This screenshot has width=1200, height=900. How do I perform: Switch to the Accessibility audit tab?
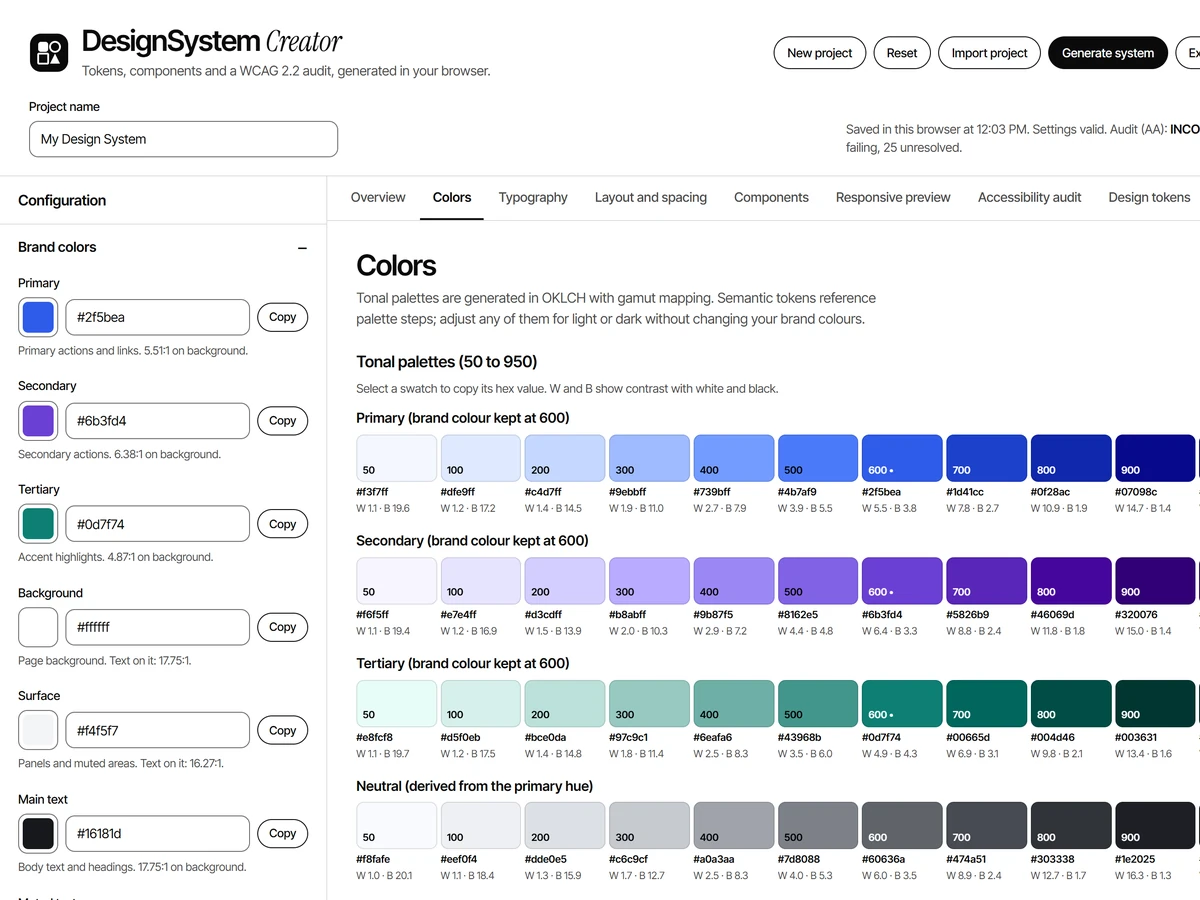click(1030, 197)
